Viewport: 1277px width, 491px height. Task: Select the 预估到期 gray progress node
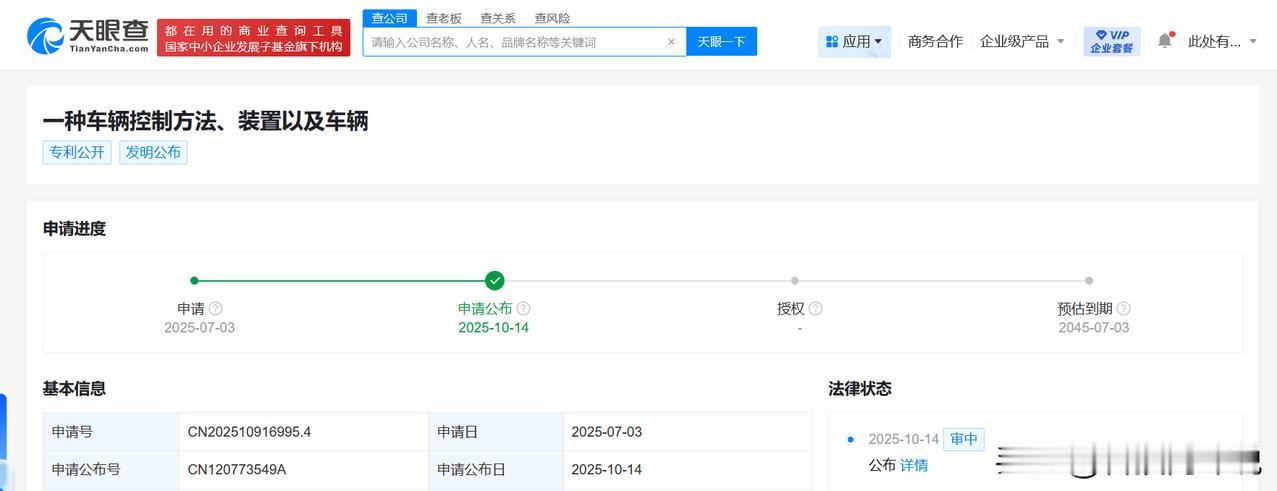click(1089, 281)
